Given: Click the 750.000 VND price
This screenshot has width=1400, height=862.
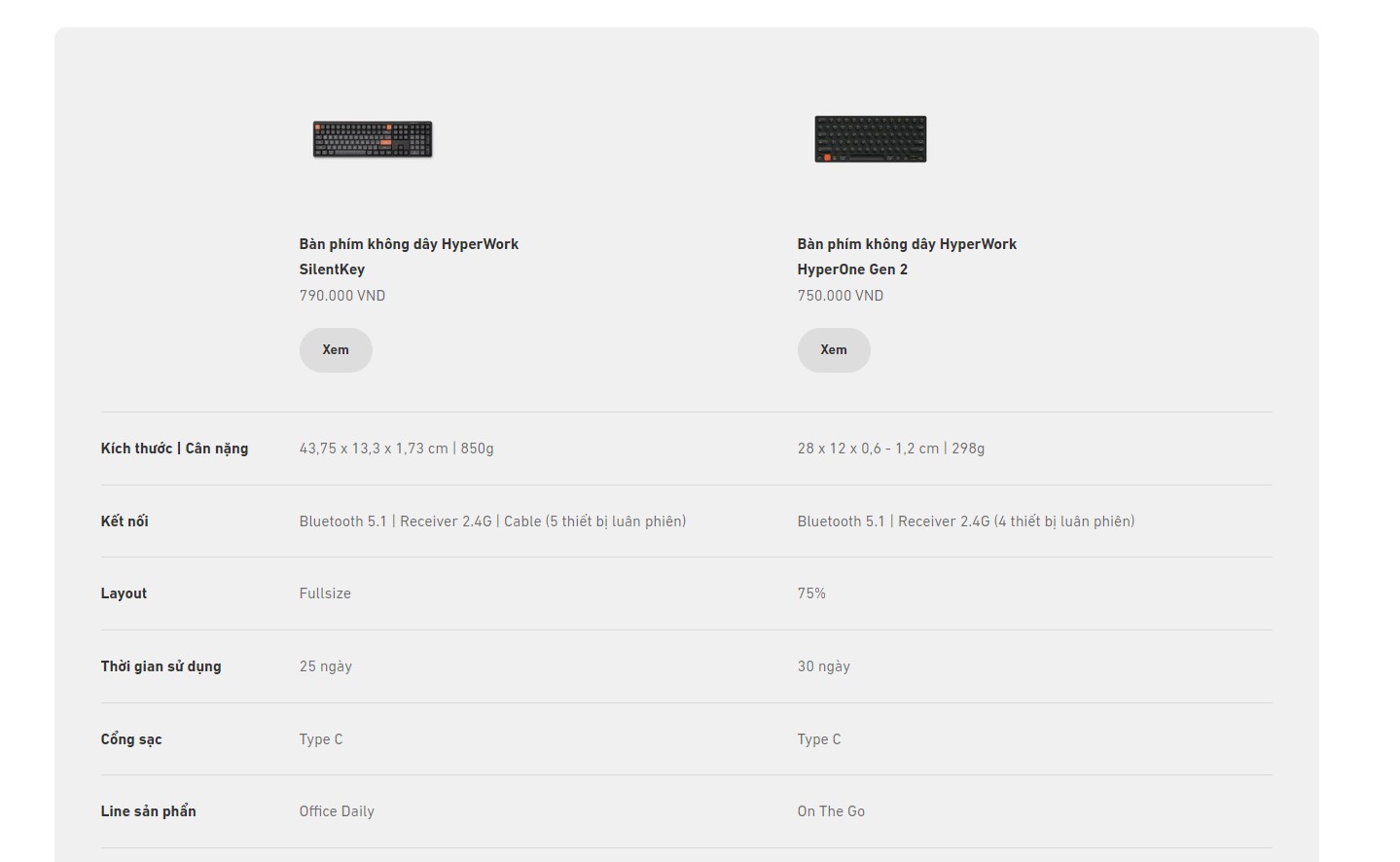Looking at the screenshot, I should (841, 296).
